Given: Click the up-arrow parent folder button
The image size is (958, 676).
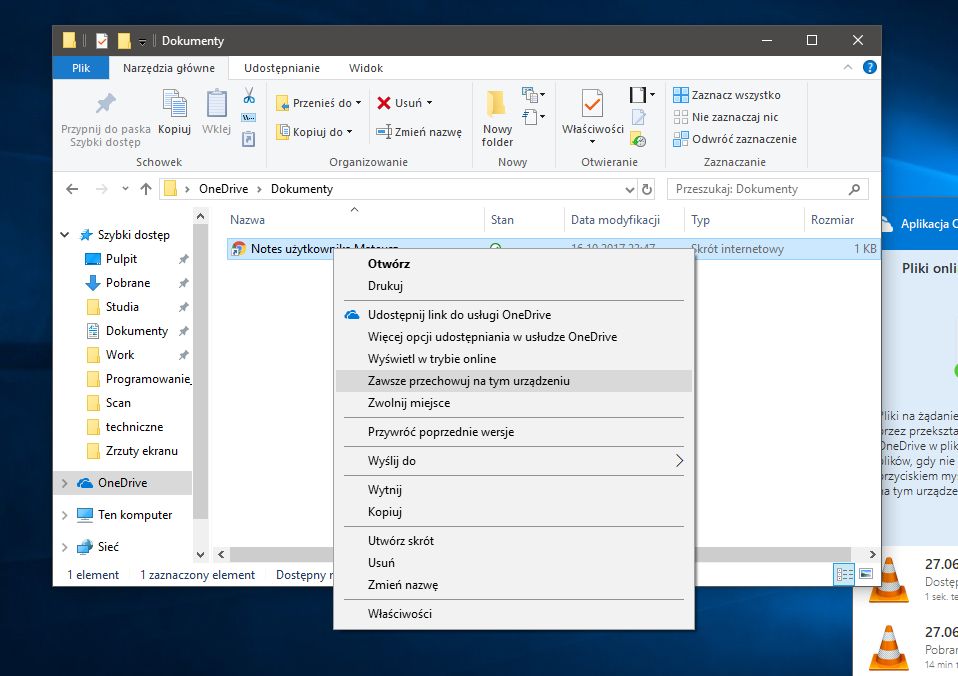Looking at the screenshot, I should 146,189.
